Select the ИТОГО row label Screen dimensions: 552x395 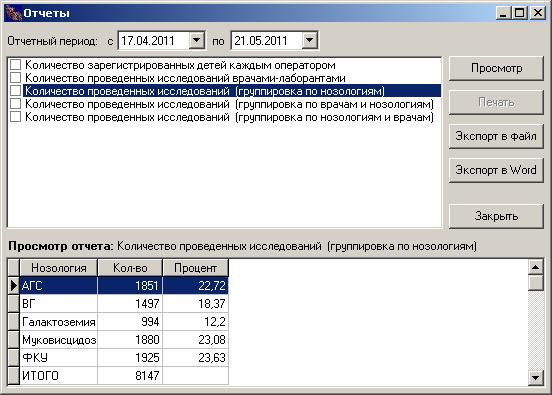tap(58, 376)
